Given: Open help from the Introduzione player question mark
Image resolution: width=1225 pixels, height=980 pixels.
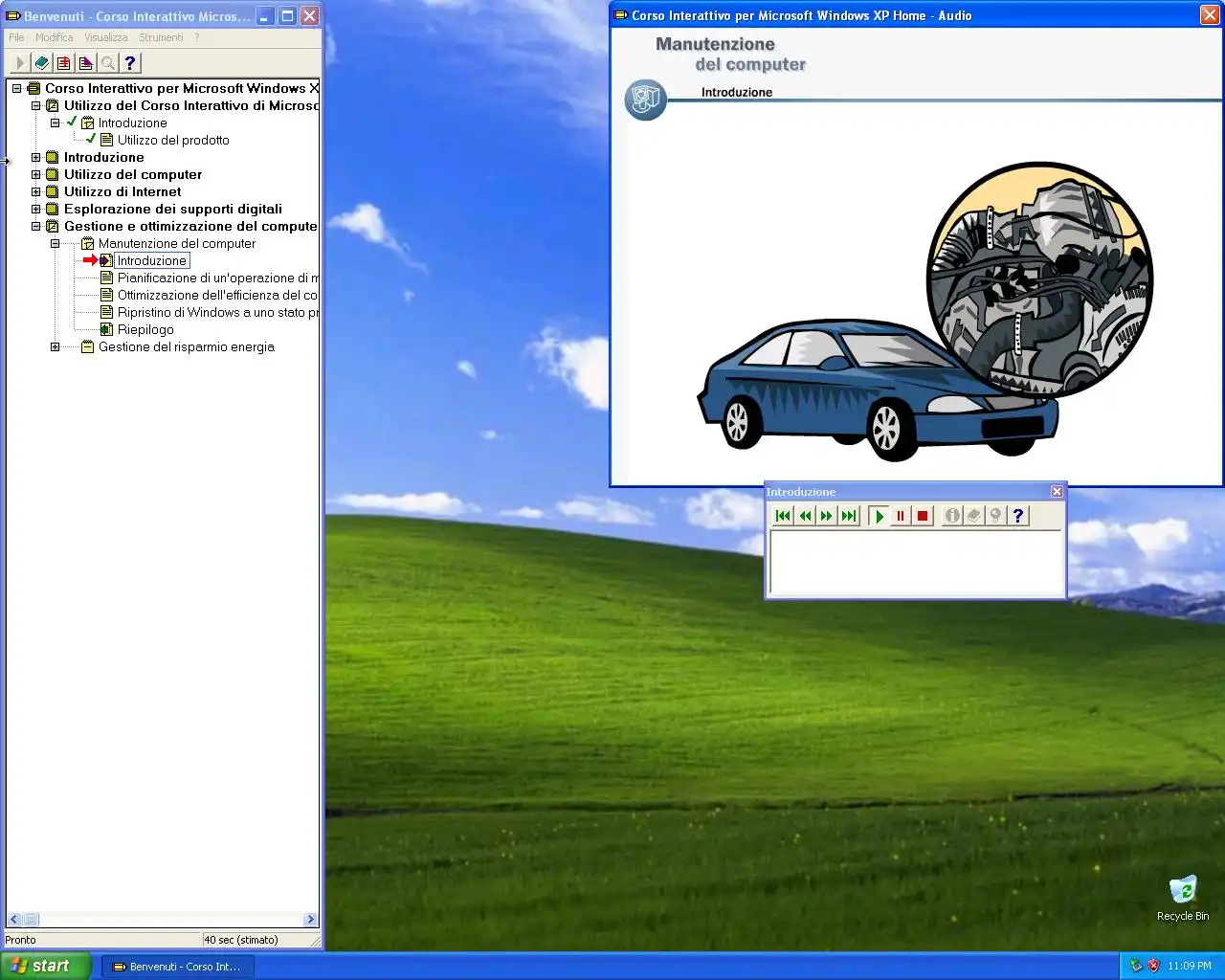Looking at the screenshot, I should tap(1018, 516).
